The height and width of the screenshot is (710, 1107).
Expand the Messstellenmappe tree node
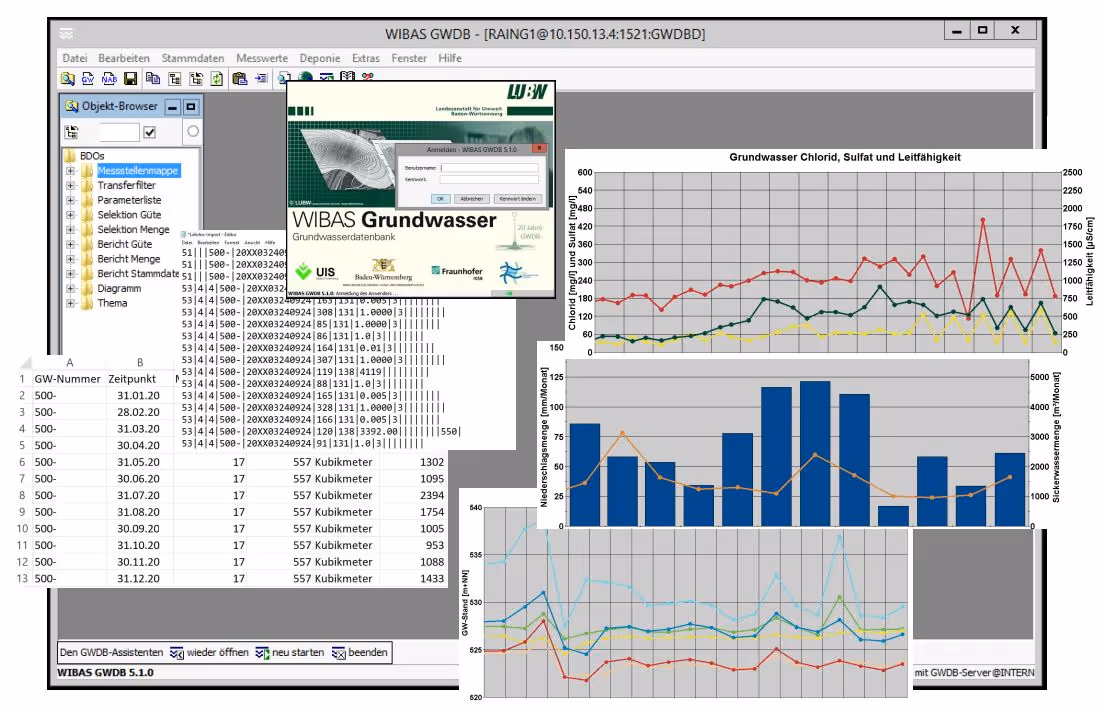tap(71, 171)
